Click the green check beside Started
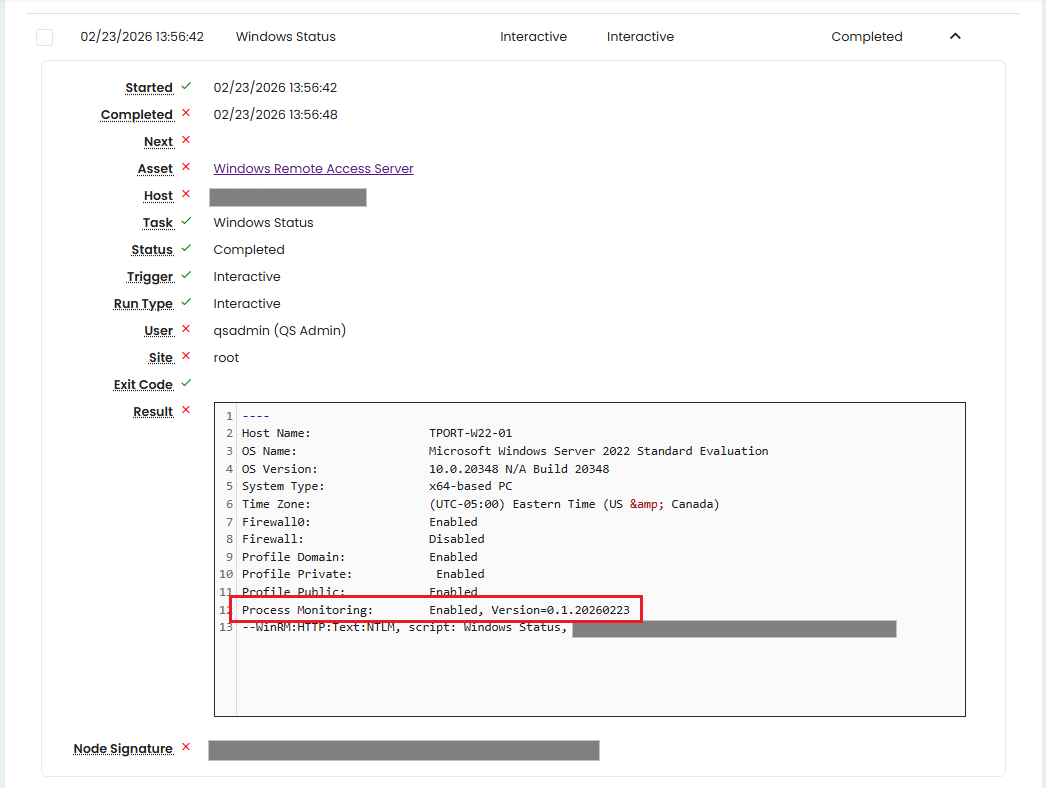This screenshot has height=788, width=1046. click(x=186, y=87)
